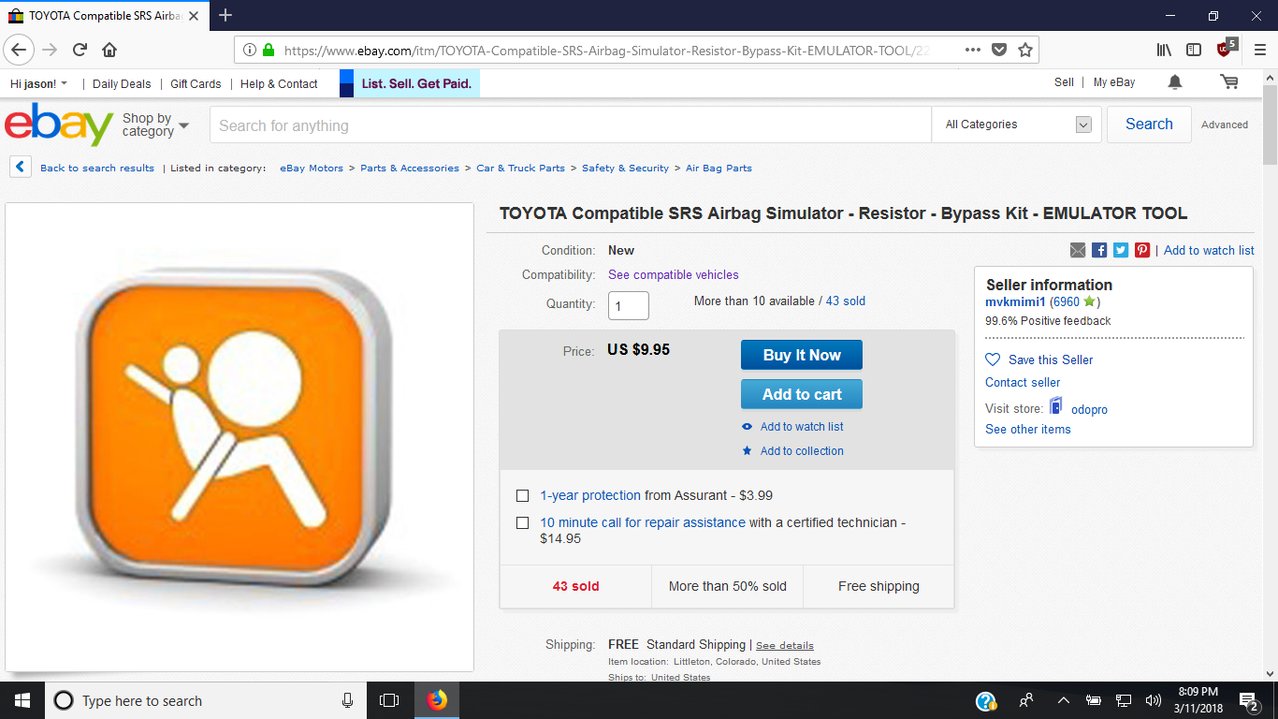
Task: Click the Quantity input field
Action: tap(629, 305)
